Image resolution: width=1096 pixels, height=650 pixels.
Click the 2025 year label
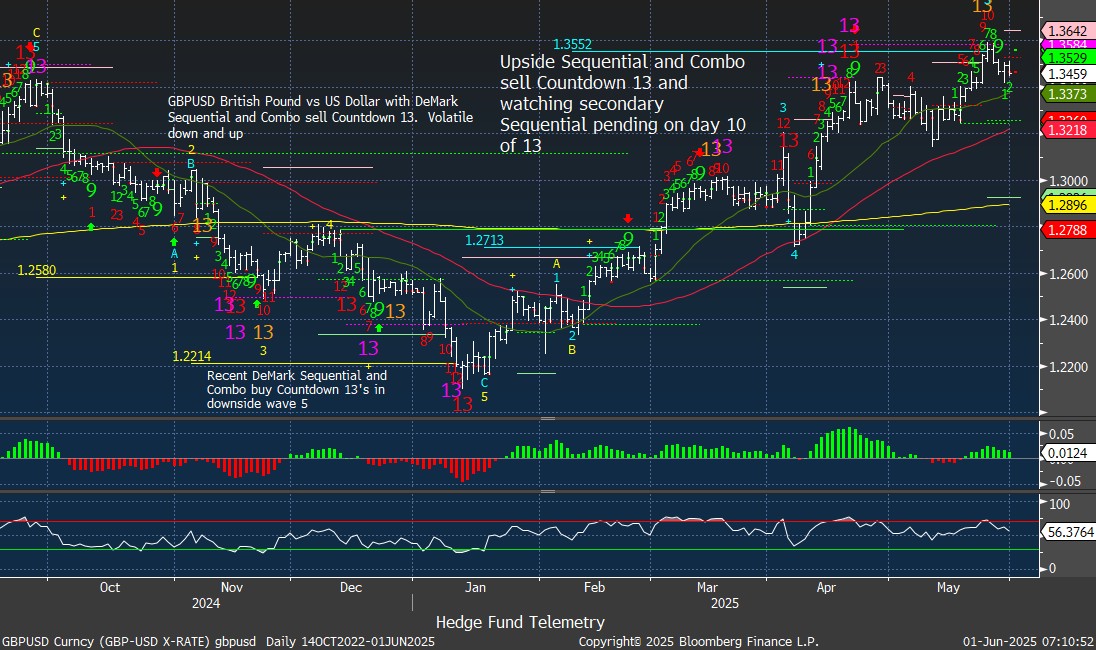(x=725, y=603)
